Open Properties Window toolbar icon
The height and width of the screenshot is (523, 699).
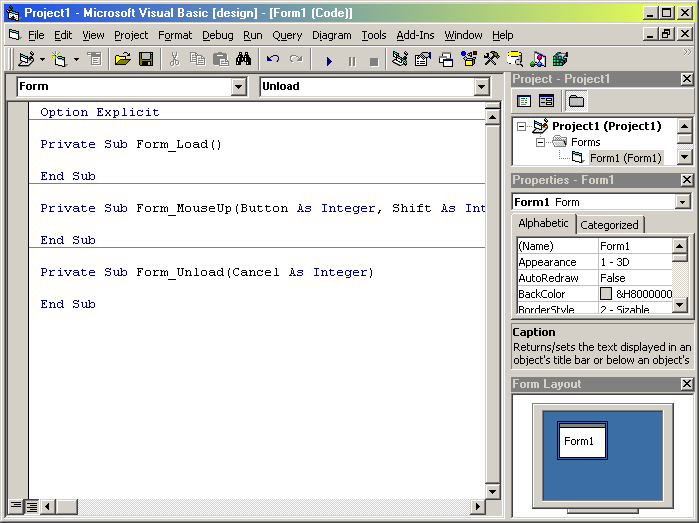[x=423, y=59]
